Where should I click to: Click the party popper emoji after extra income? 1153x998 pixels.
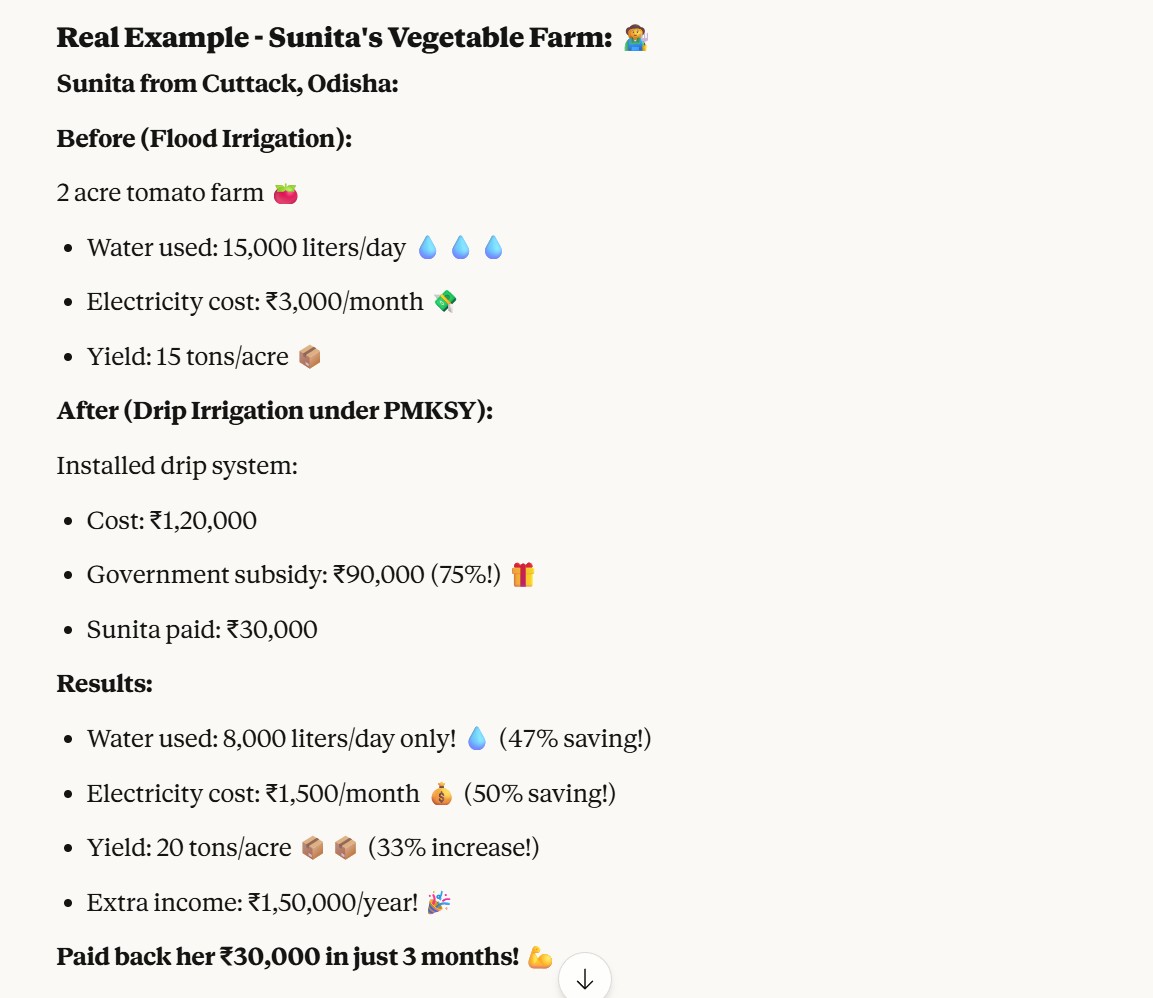439,903
